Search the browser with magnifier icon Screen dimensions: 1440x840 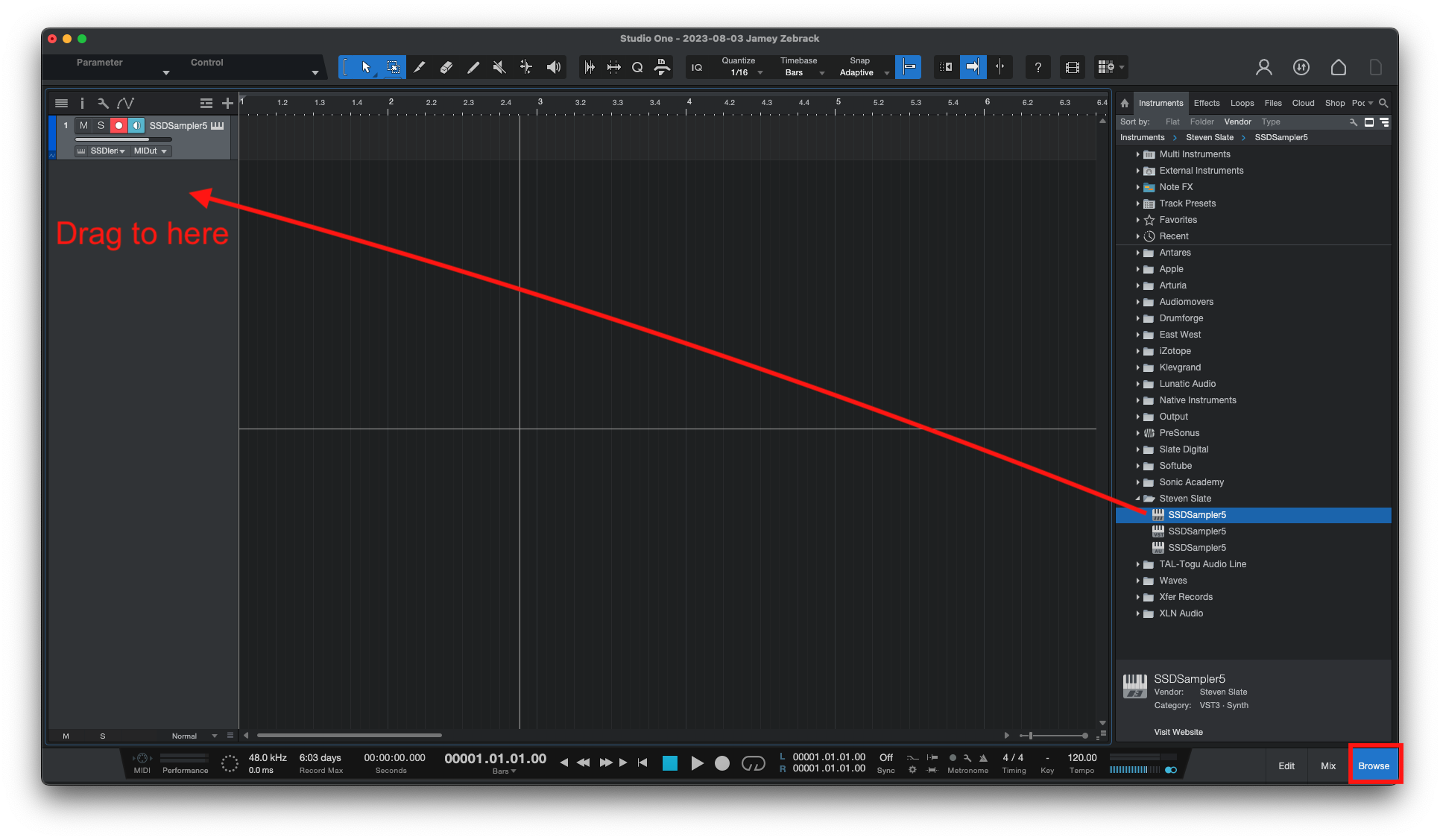(1383, 103)
